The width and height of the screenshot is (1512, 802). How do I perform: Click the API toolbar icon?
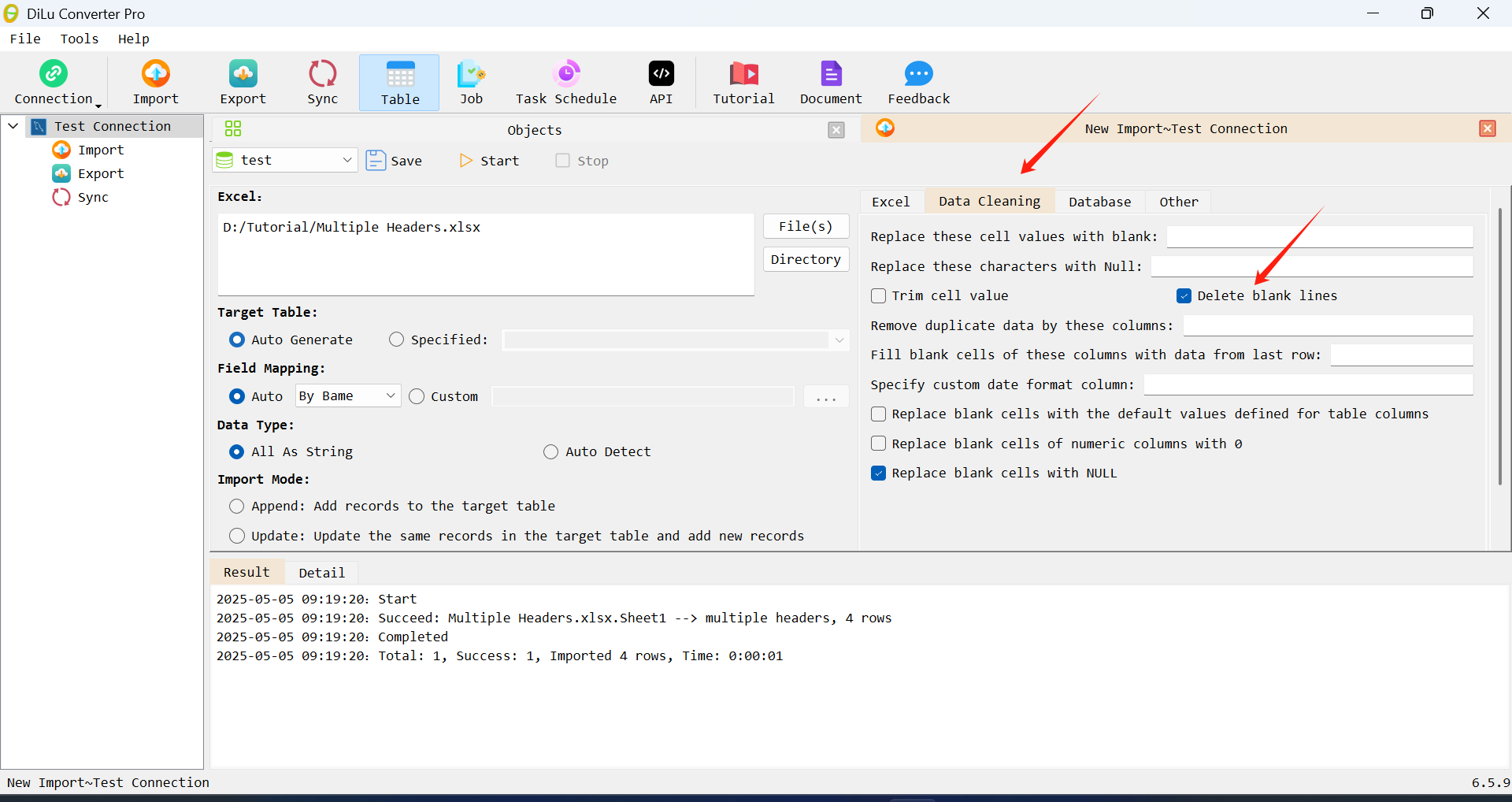click(x=661, y=74)
